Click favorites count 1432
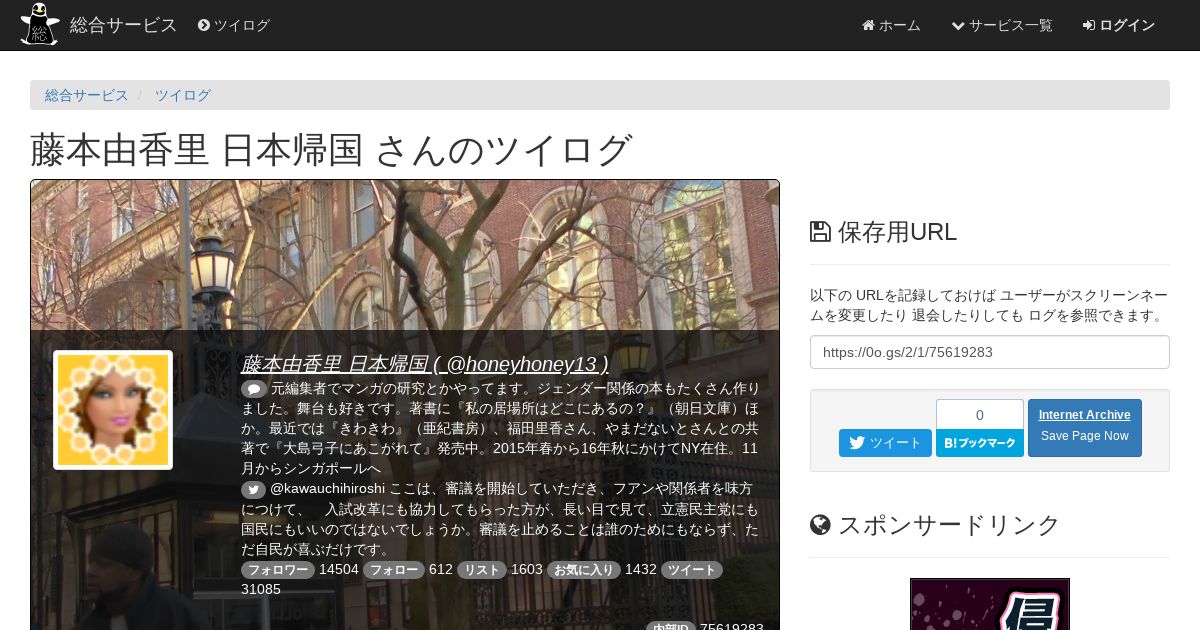 tap(641, 570)
